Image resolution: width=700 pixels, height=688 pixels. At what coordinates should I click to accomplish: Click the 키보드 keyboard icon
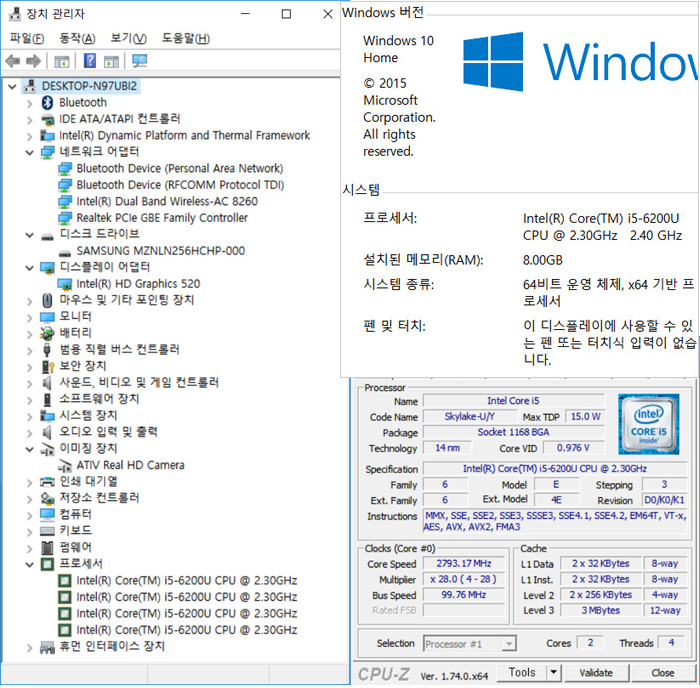click(47, 531)
